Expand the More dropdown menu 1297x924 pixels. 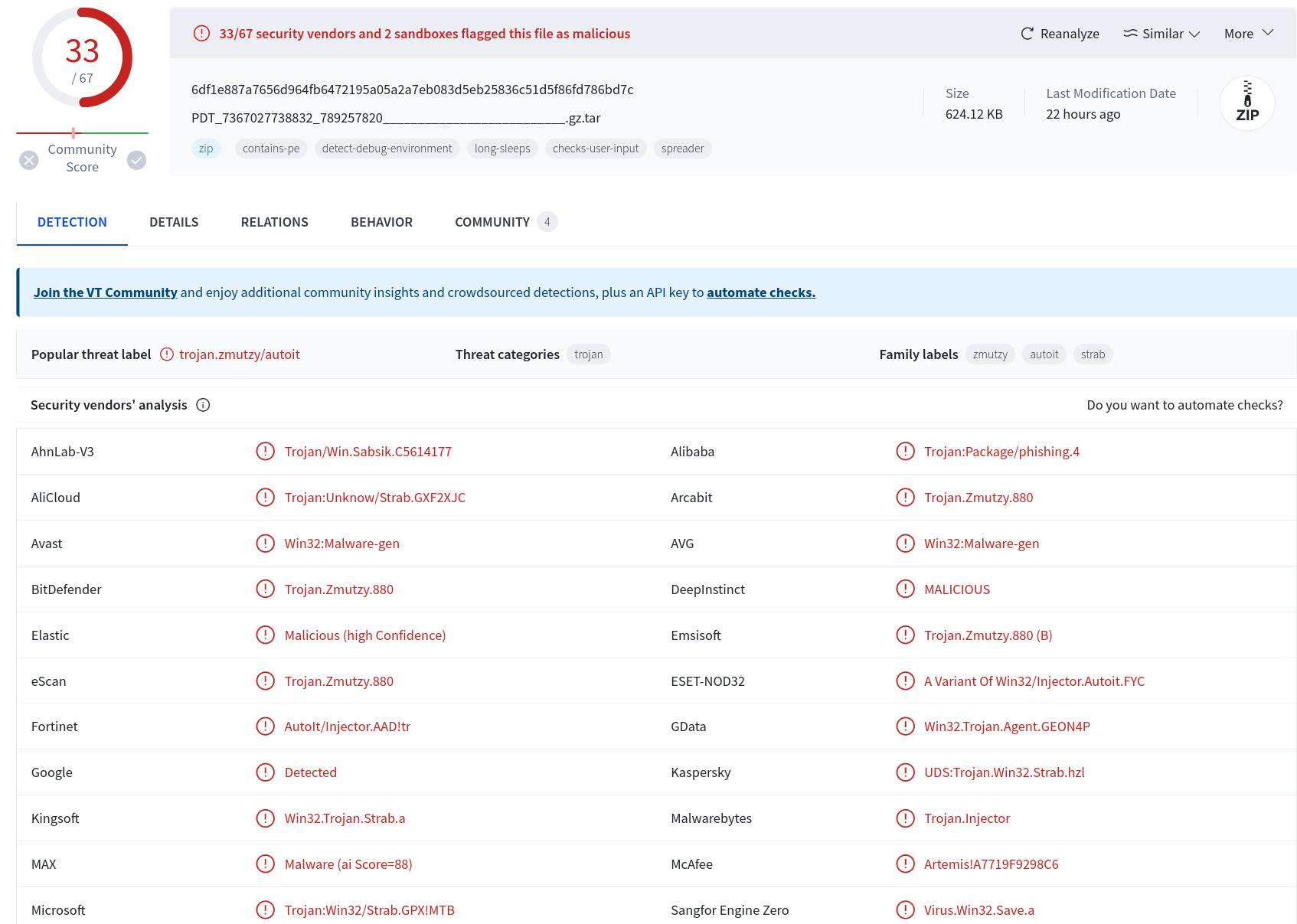(1249, 34)
